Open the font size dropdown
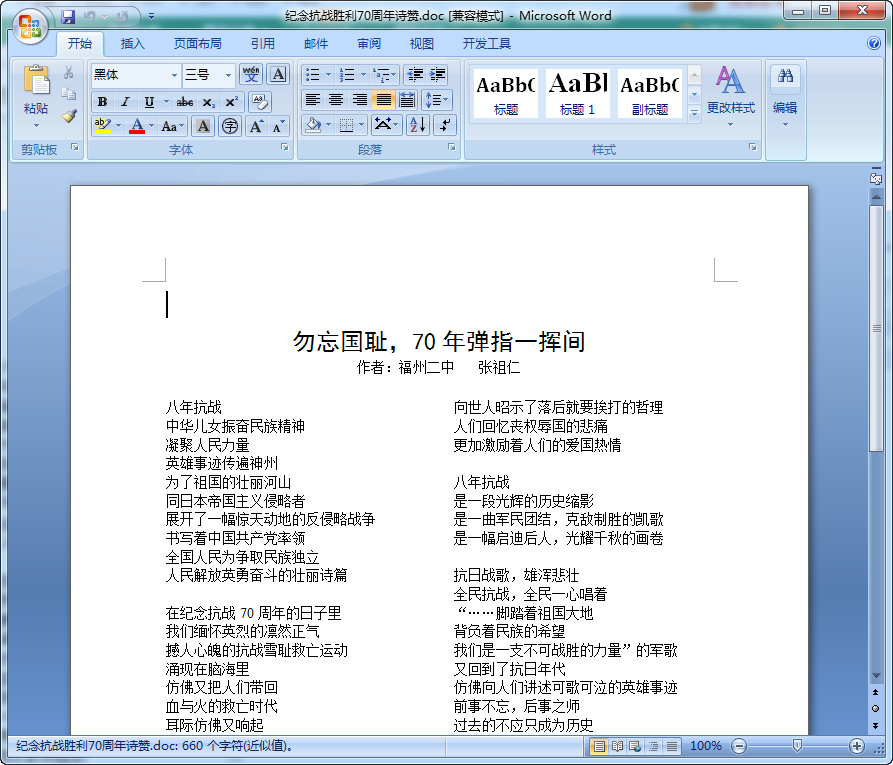 click(x=228, y=74)
